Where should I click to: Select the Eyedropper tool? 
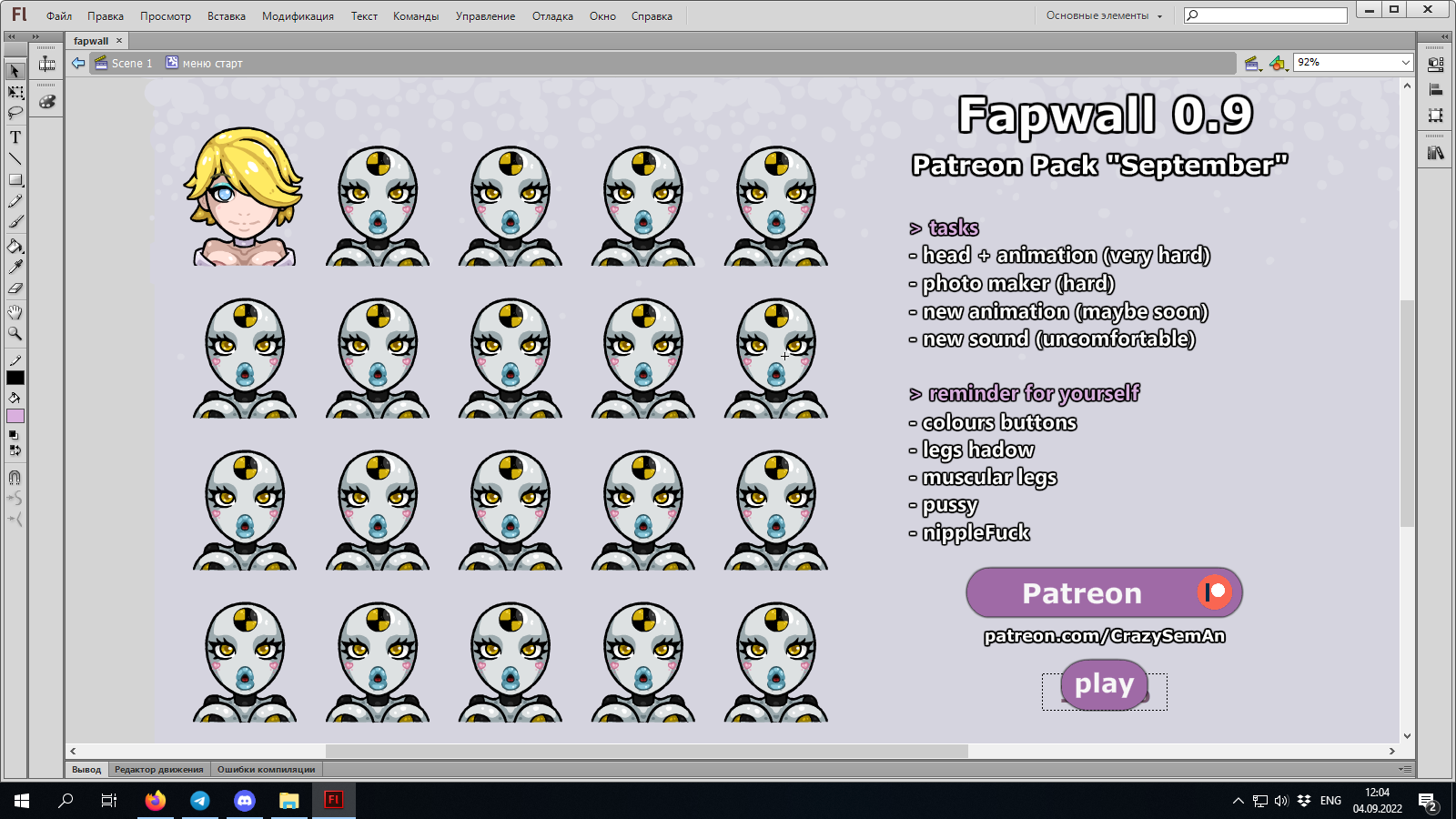tap(15, 268)
